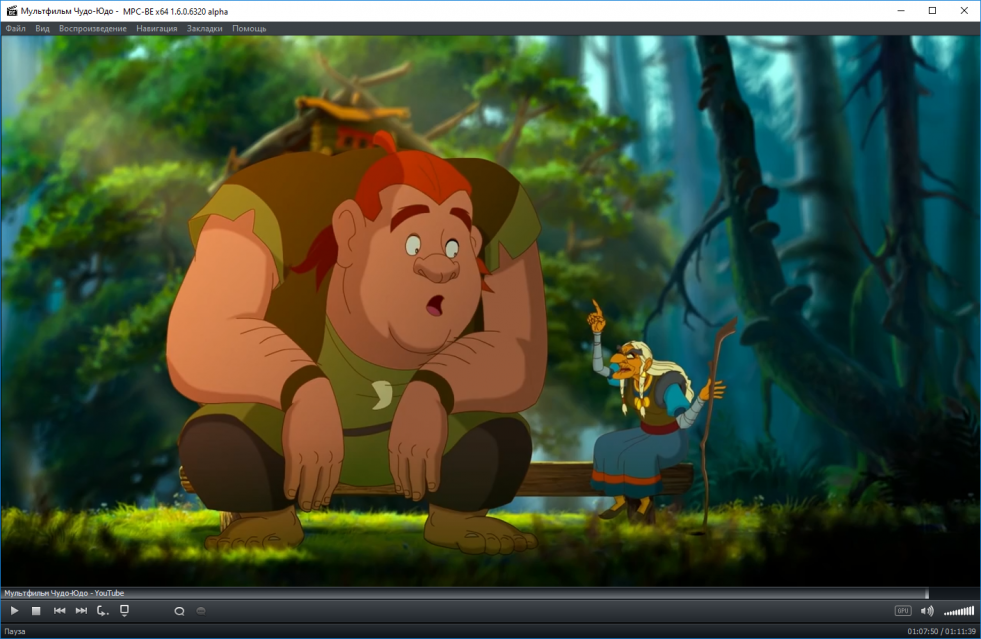Screen dimensions: 981x639
Task: Open the Закладки menu
Action: click(204, 28)
